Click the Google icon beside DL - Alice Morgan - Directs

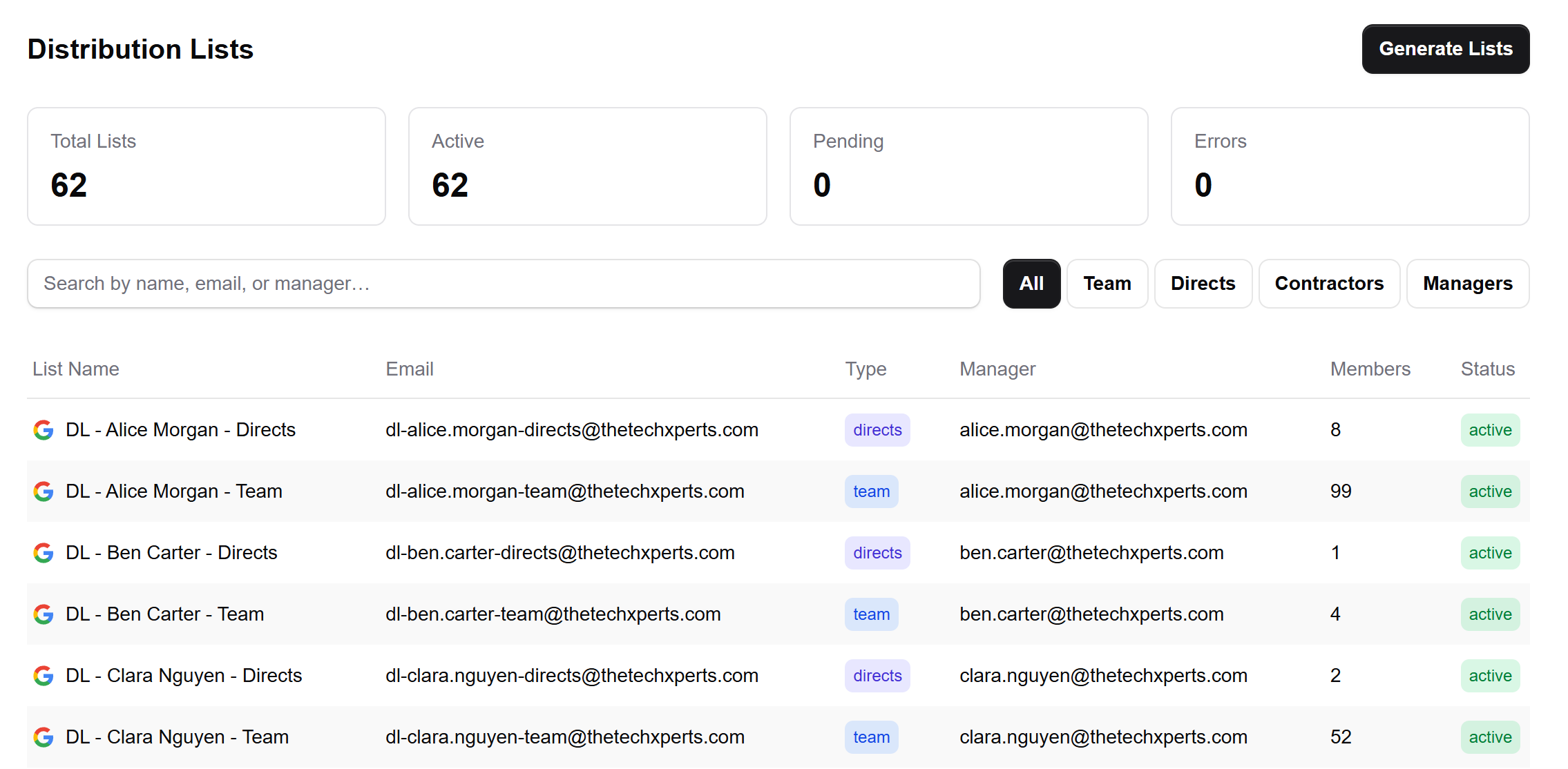tap(43, 429)
